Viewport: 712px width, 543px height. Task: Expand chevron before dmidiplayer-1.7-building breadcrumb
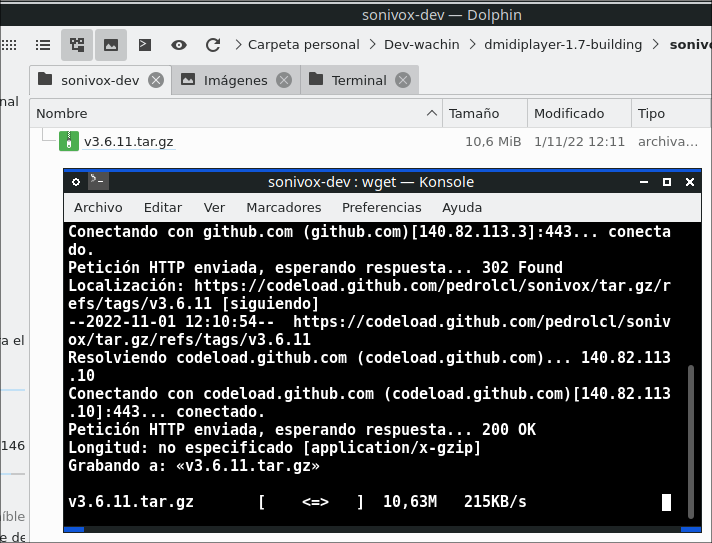coord(472,44)
